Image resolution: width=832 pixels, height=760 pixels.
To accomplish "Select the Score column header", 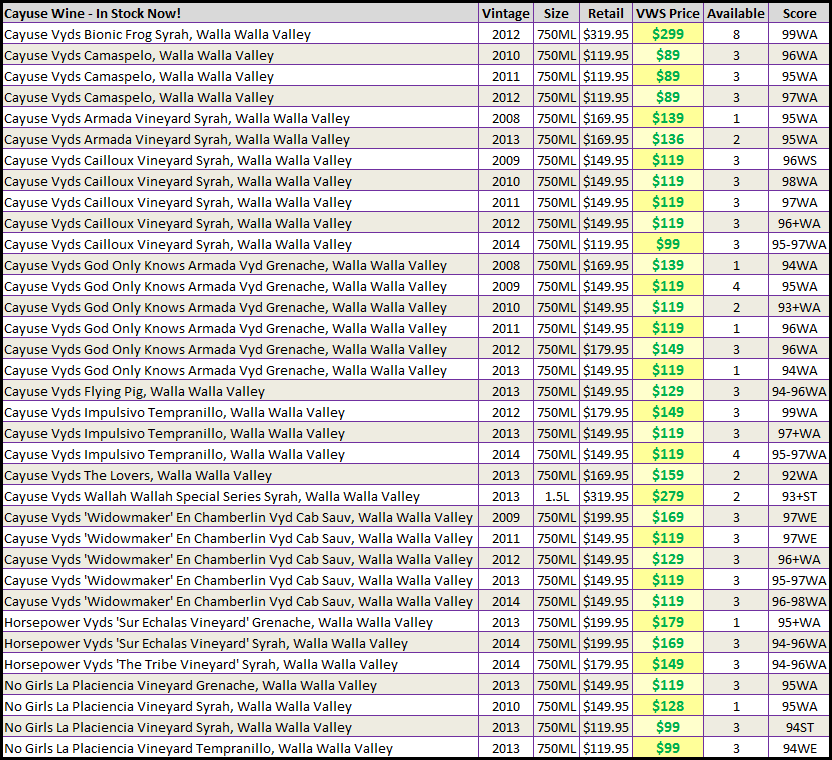I will (799, 13).
